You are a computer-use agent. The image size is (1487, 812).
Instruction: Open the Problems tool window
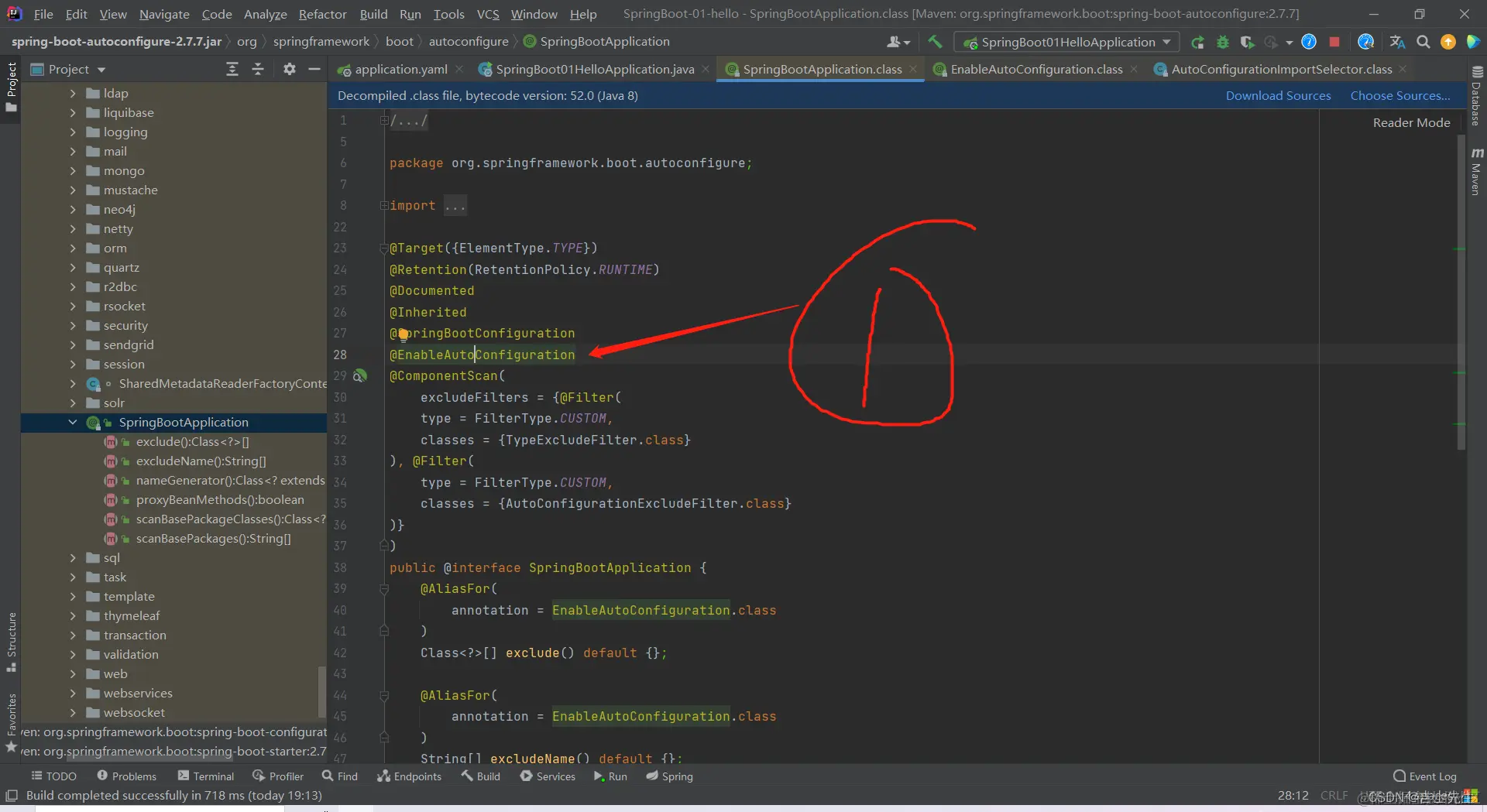[x=126, y=776]
